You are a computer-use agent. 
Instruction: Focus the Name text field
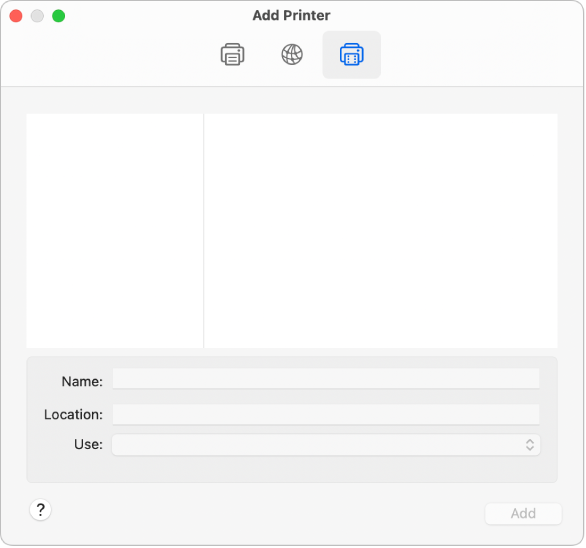(x=326, y=379)
